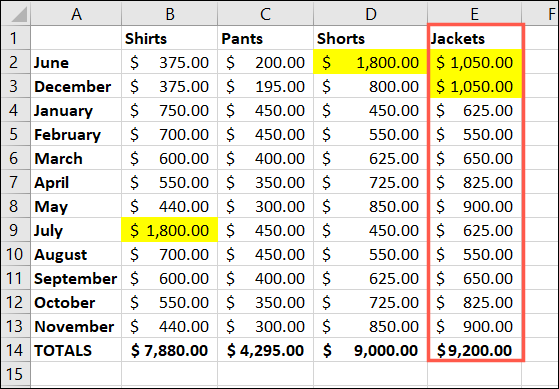The image size is (559, 389).
Task: Select the yellow June Shorts $1,800.00 cell
Action: (x=370, y=62)
